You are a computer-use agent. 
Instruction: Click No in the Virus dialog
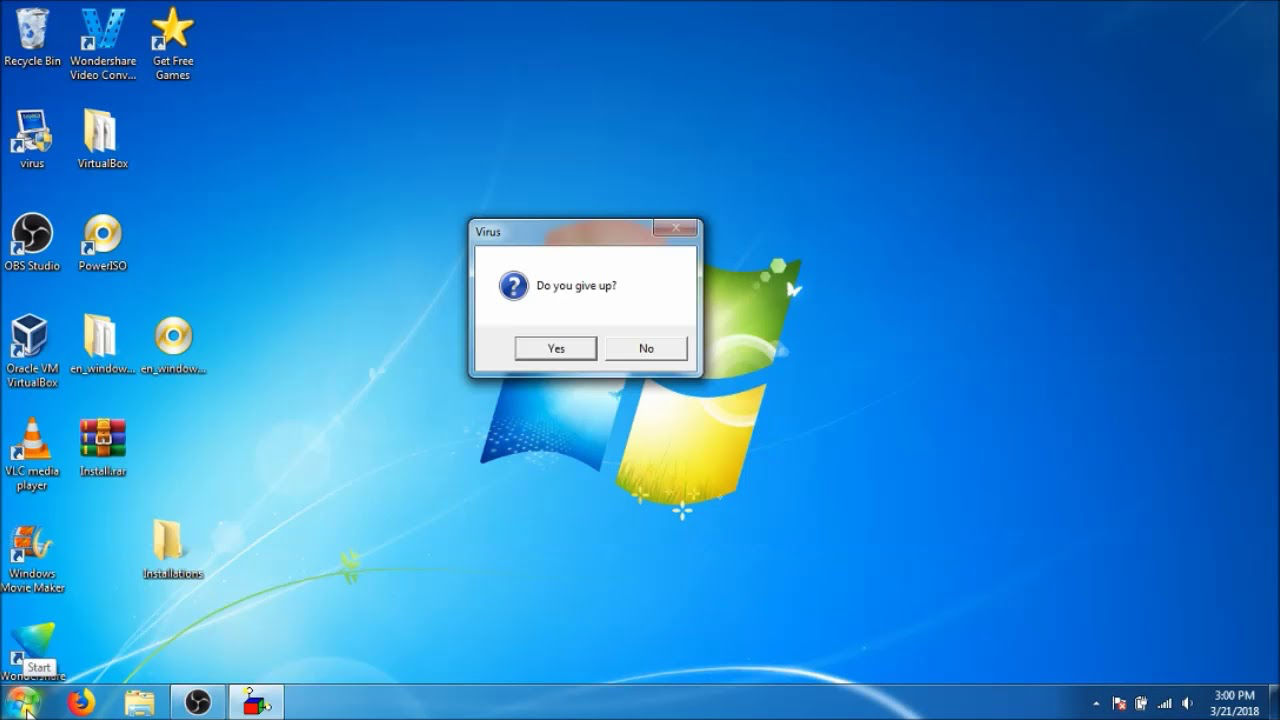click(x=646, y=348)
